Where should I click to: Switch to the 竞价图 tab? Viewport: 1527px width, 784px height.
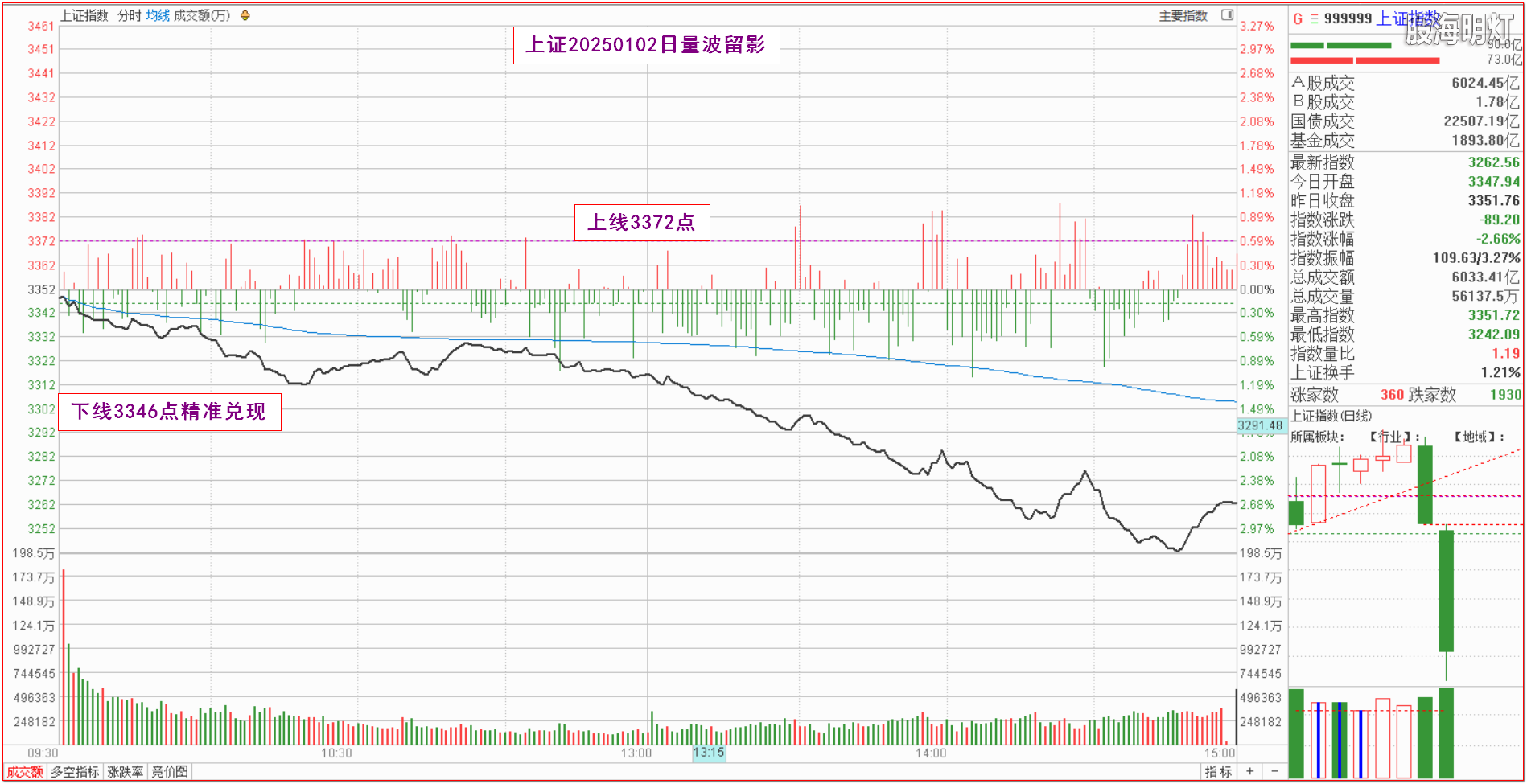(170, 772)
